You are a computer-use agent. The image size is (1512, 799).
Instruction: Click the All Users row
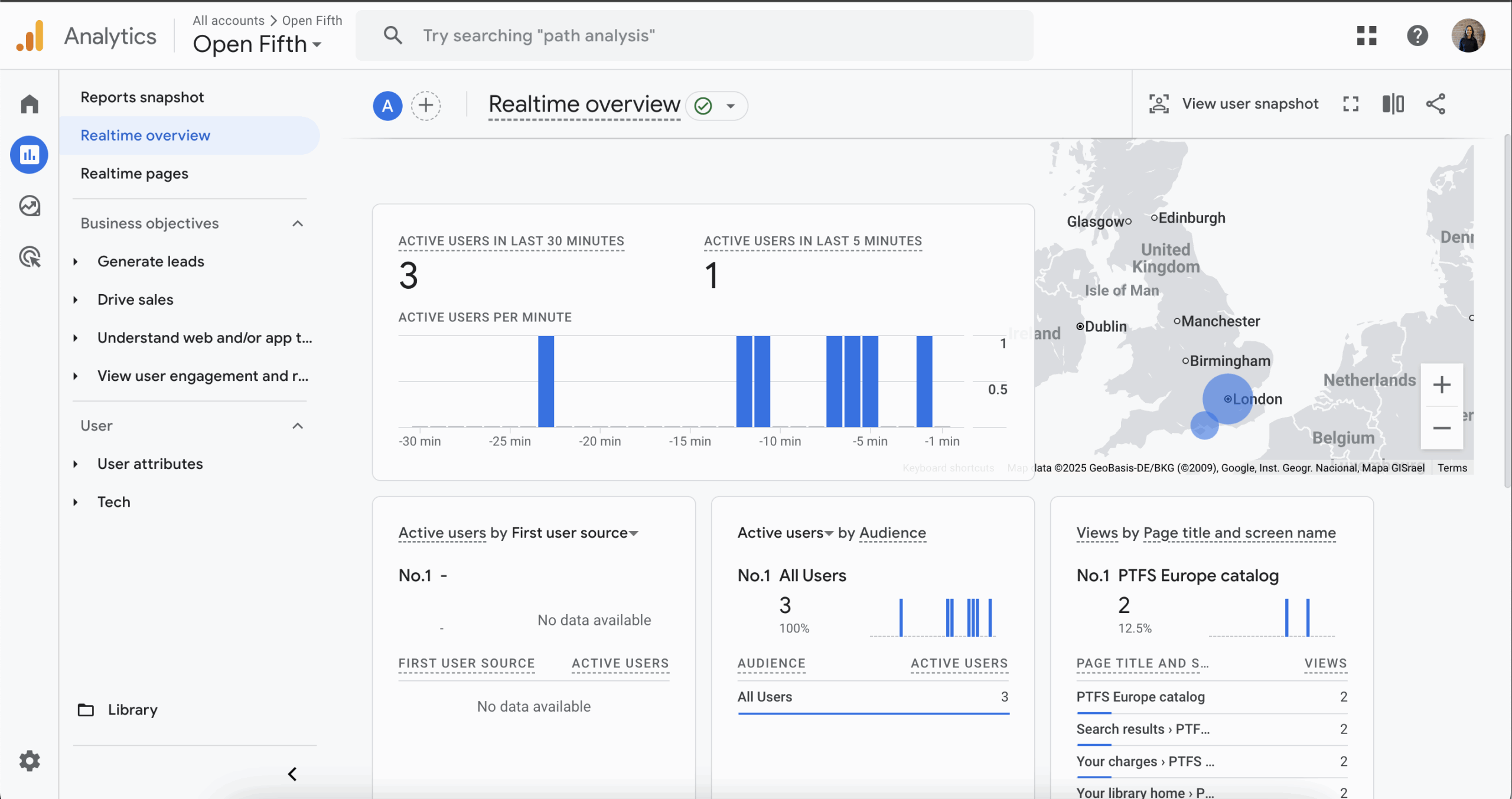(x=873, y=697)
